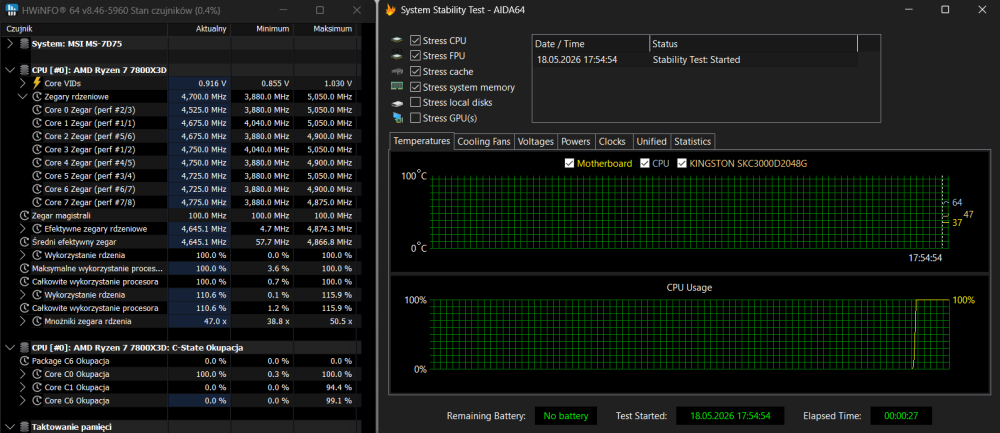Click the System MSI MS-7D75 chip icon
The image size is (1000, 433).
point(25,44)
